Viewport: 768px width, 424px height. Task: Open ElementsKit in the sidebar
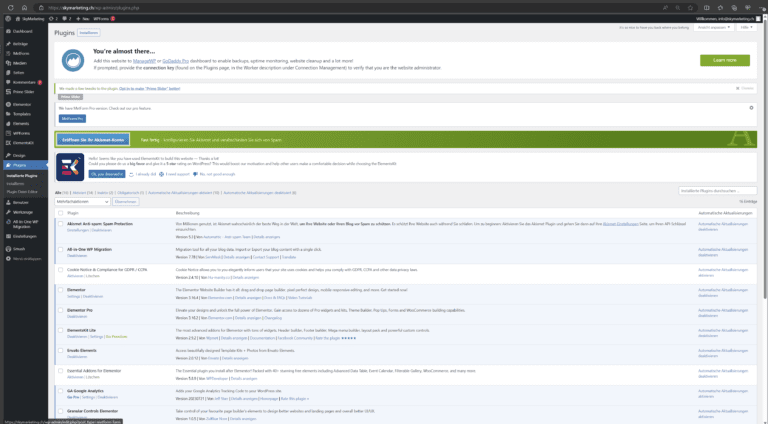coord(23,142)
